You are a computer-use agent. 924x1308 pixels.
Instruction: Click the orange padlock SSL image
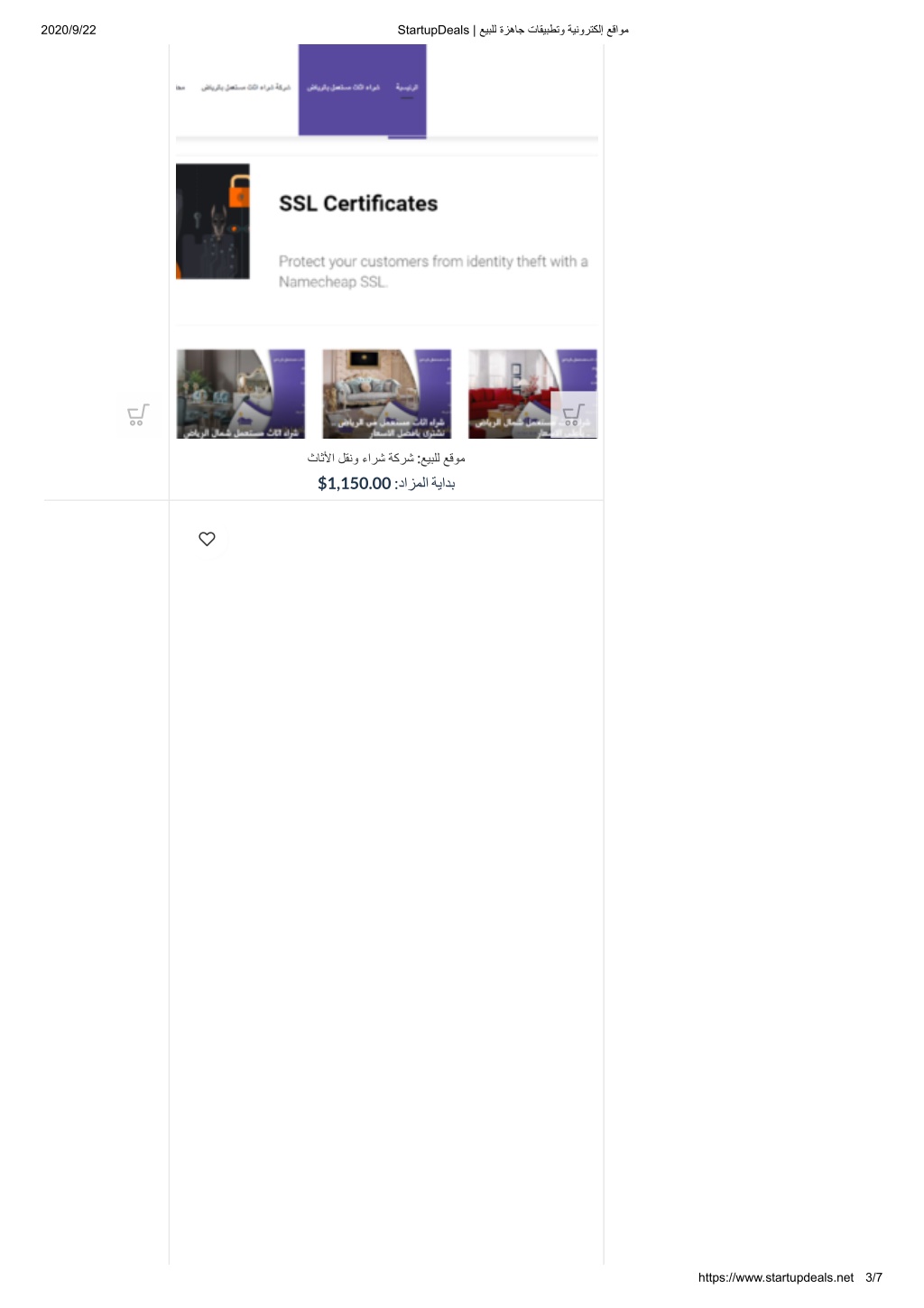click(x=213, y=221)
